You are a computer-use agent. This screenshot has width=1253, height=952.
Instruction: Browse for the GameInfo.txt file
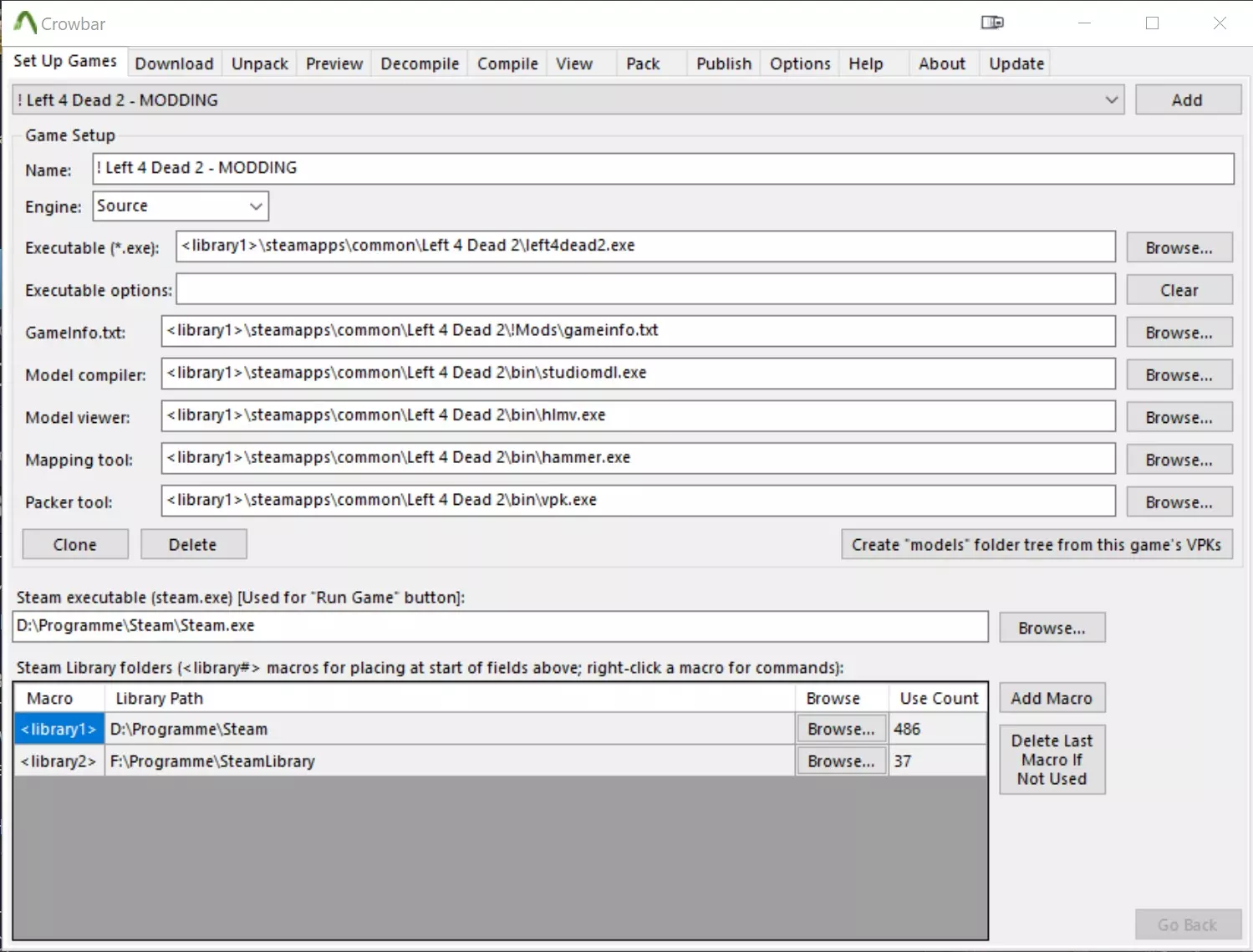[x=1179, y=333]
